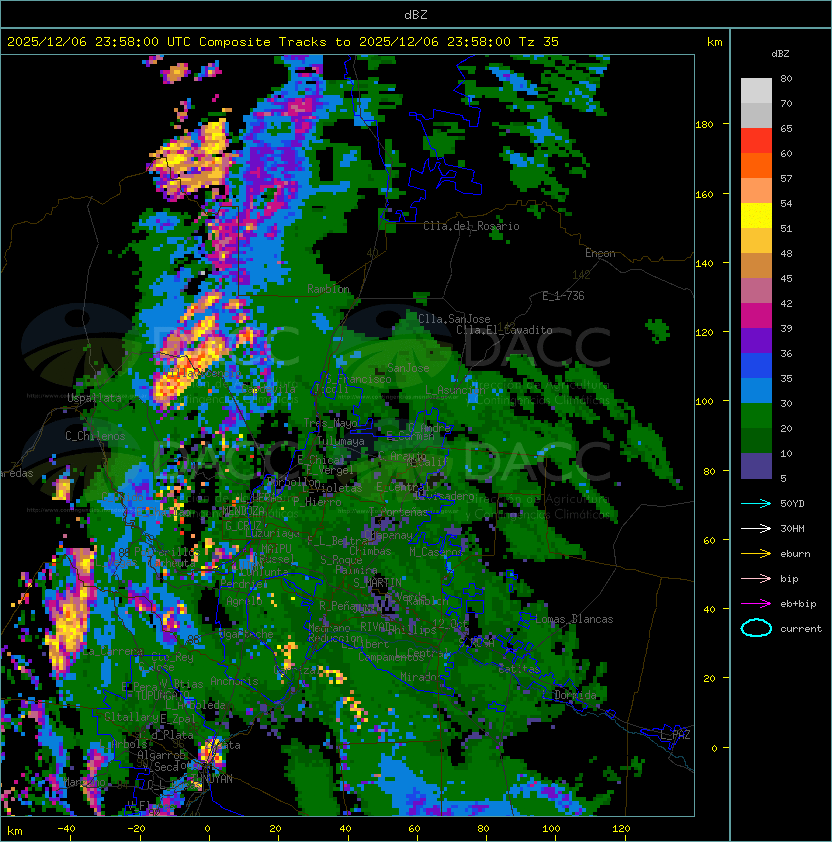Click the cyan 50YD track arrow

(756, 504)
